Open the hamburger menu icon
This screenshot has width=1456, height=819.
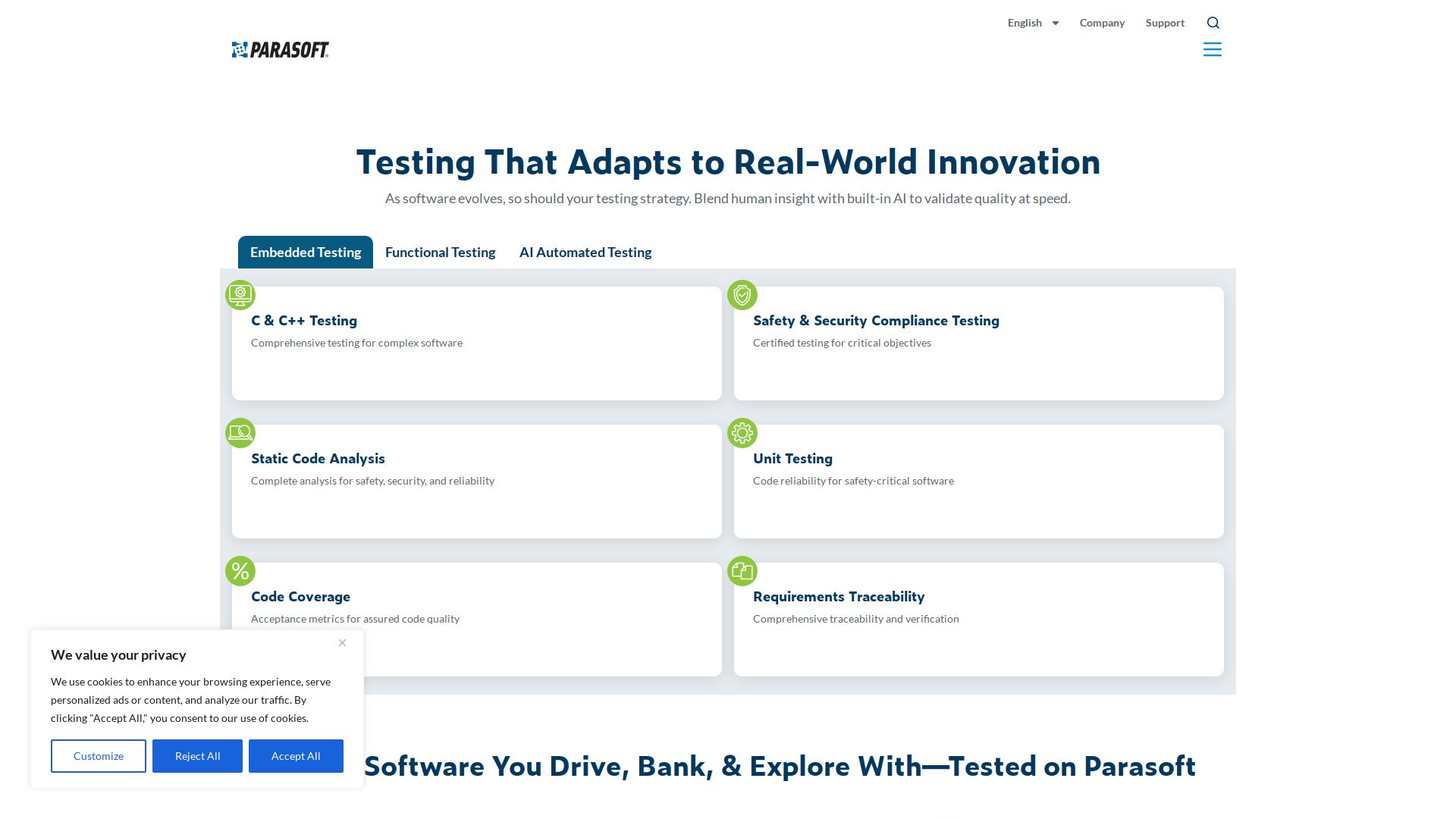(x=1212, y=50)
